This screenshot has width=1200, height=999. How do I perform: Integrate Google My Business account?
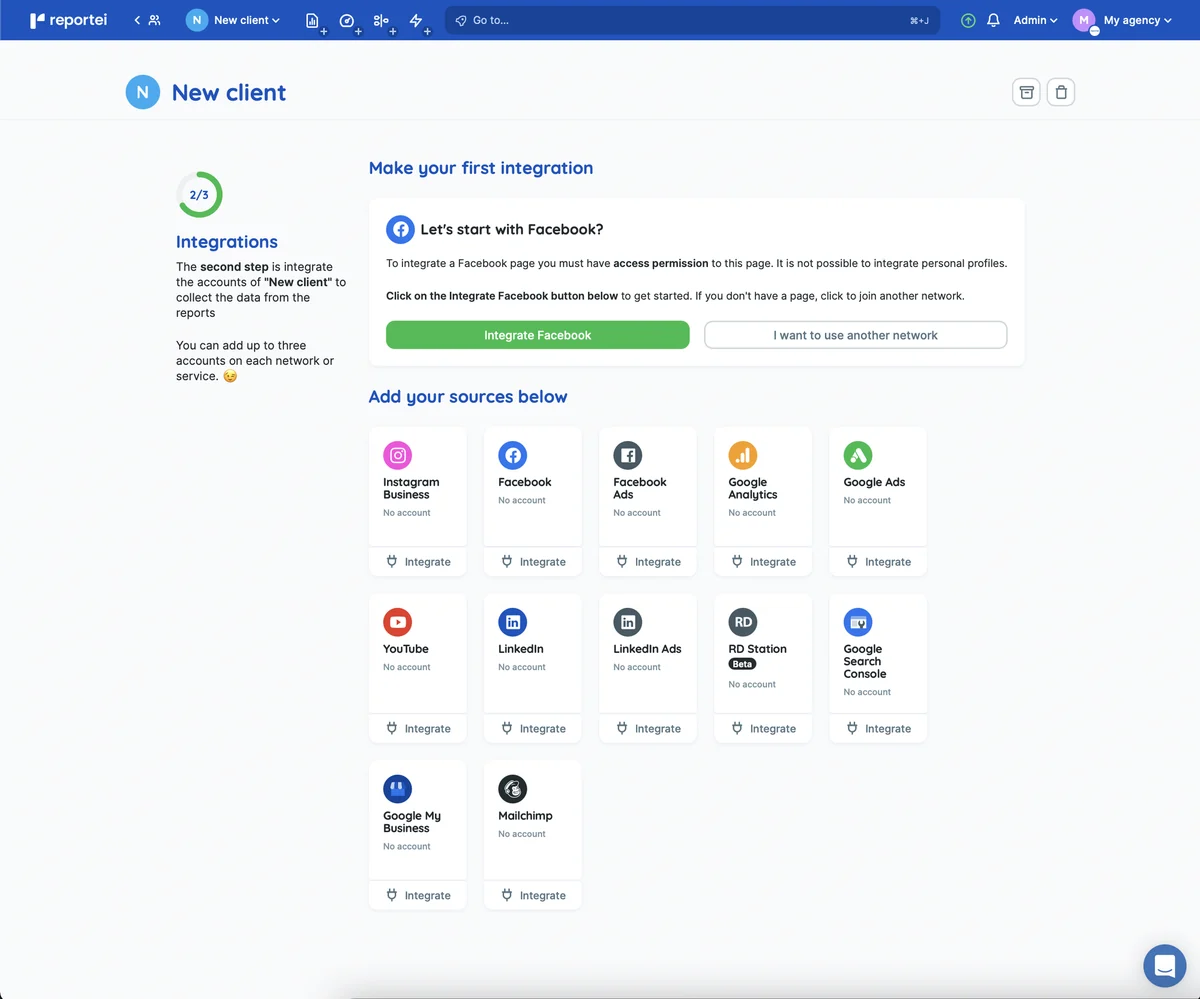click(418, 896)
